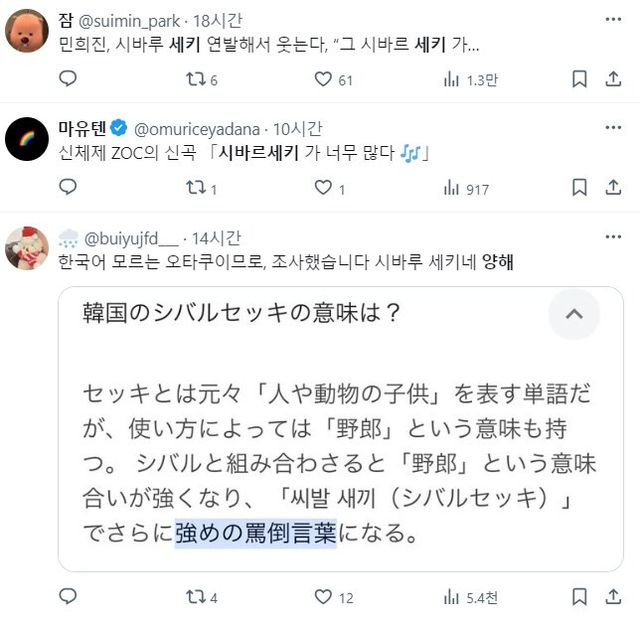Collapse the Japanese answer card chevron

point(574,314)
